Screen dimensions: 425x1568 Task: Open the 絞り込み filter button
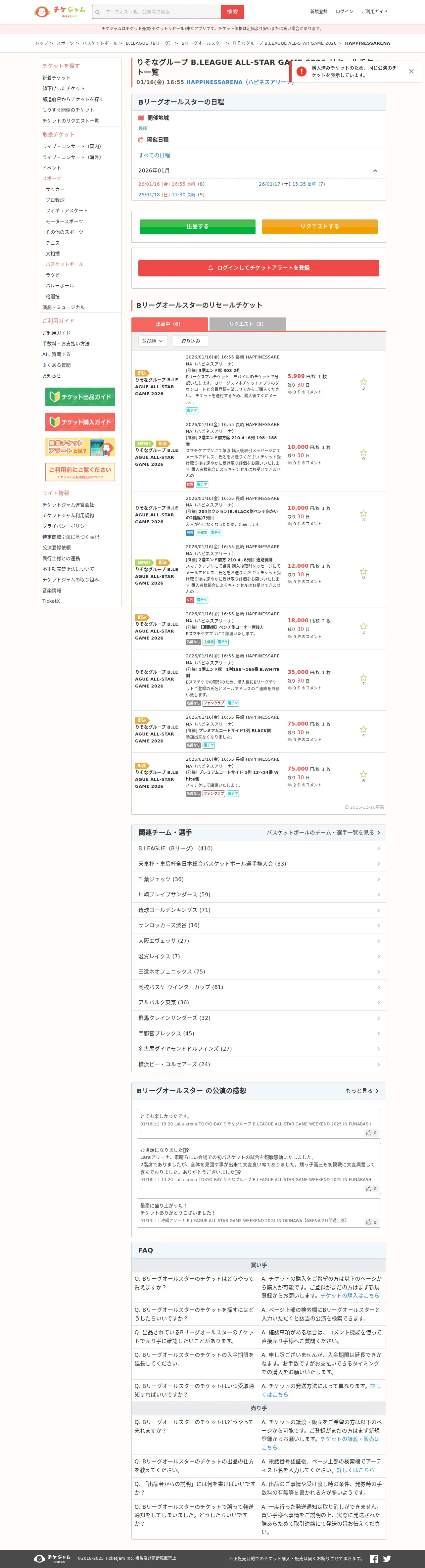tap(191, 341)
